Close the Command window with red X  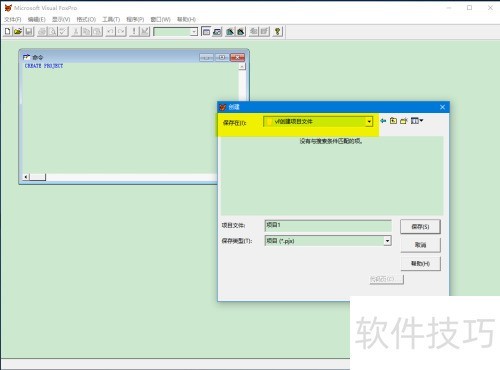point(237,58)
